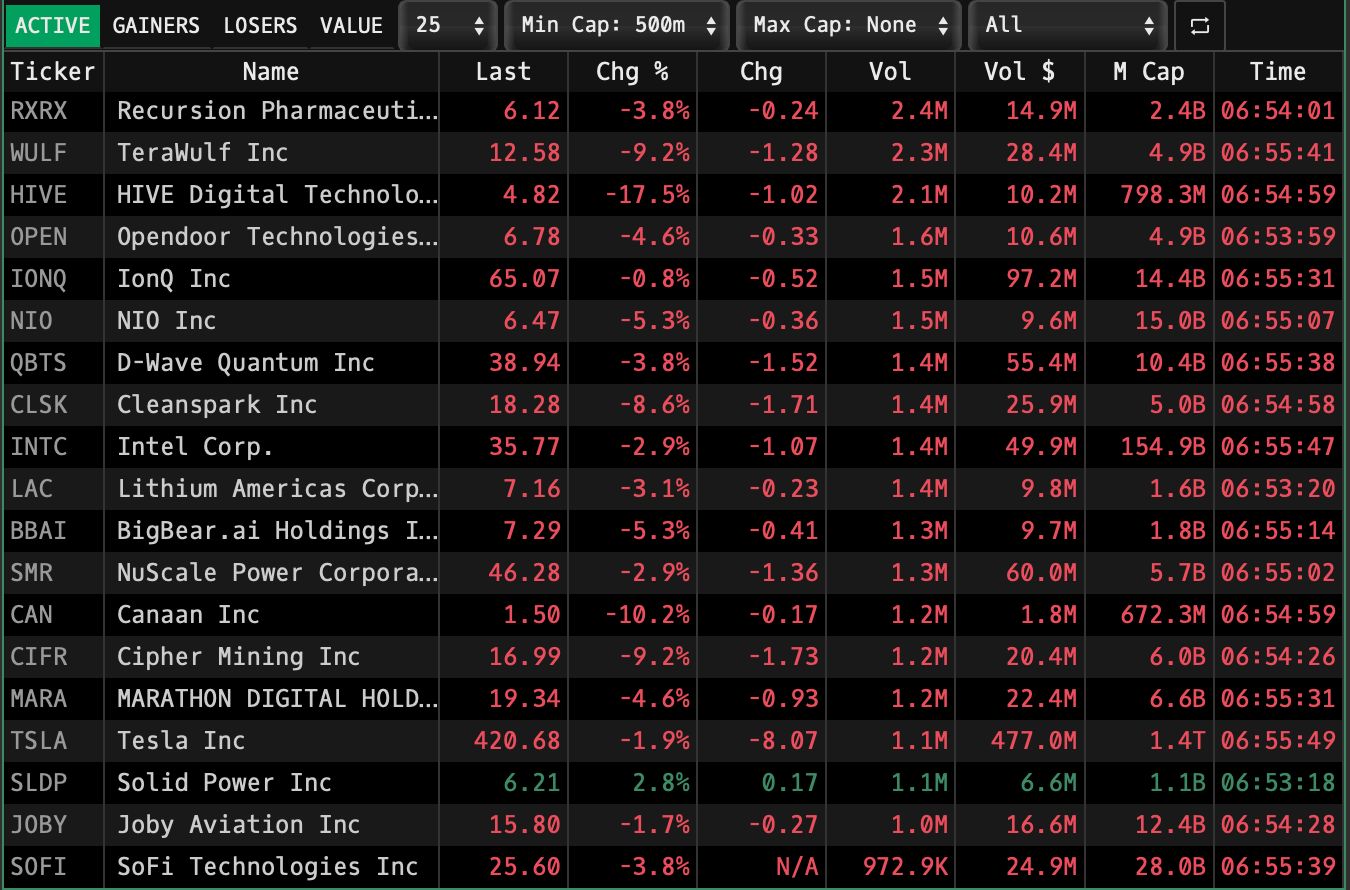Select SLDP change percent 2.8%

(x=661, y=783)
